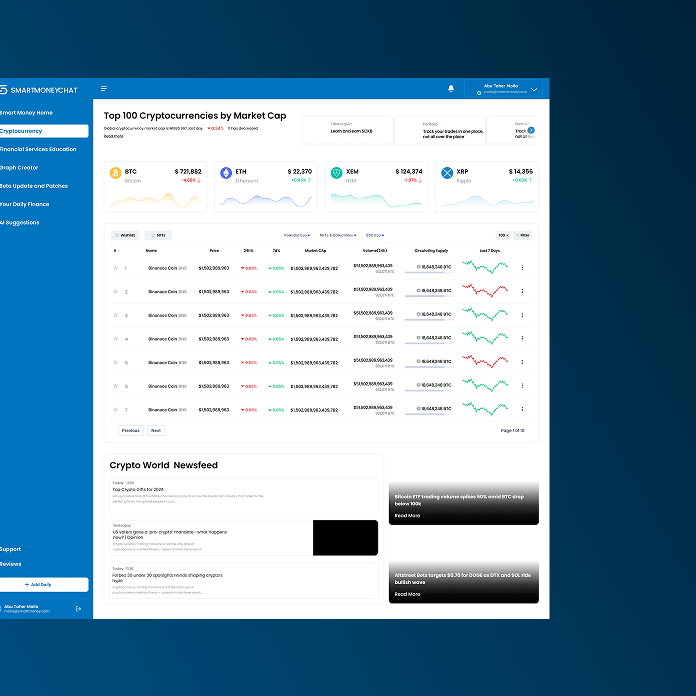
Task: Advance promo cards with the round arrow
Action: click(x=531, y=130)
